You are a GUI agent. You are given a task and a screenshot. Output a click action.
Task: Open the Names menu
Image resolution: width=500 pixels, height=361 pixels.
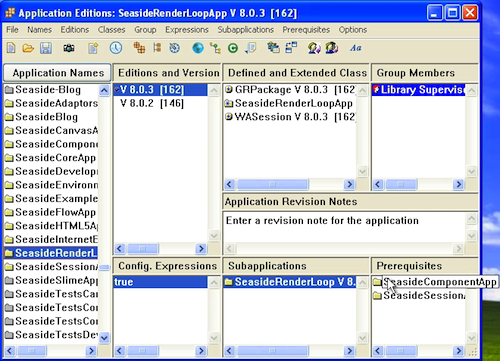[39, 30]
